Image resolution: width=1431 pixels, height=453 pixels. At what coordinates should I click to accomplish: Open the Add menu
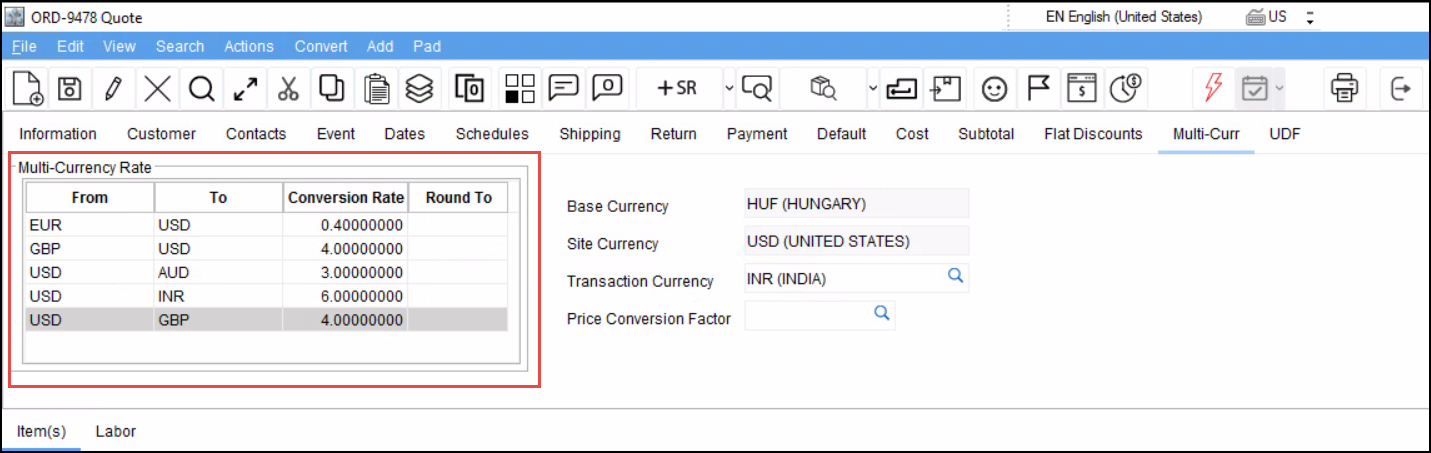click(380, 46)
